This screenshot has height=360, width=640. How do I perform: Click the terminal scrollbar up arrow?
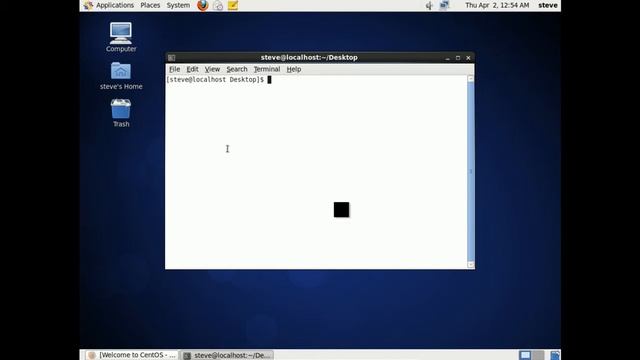471,79
